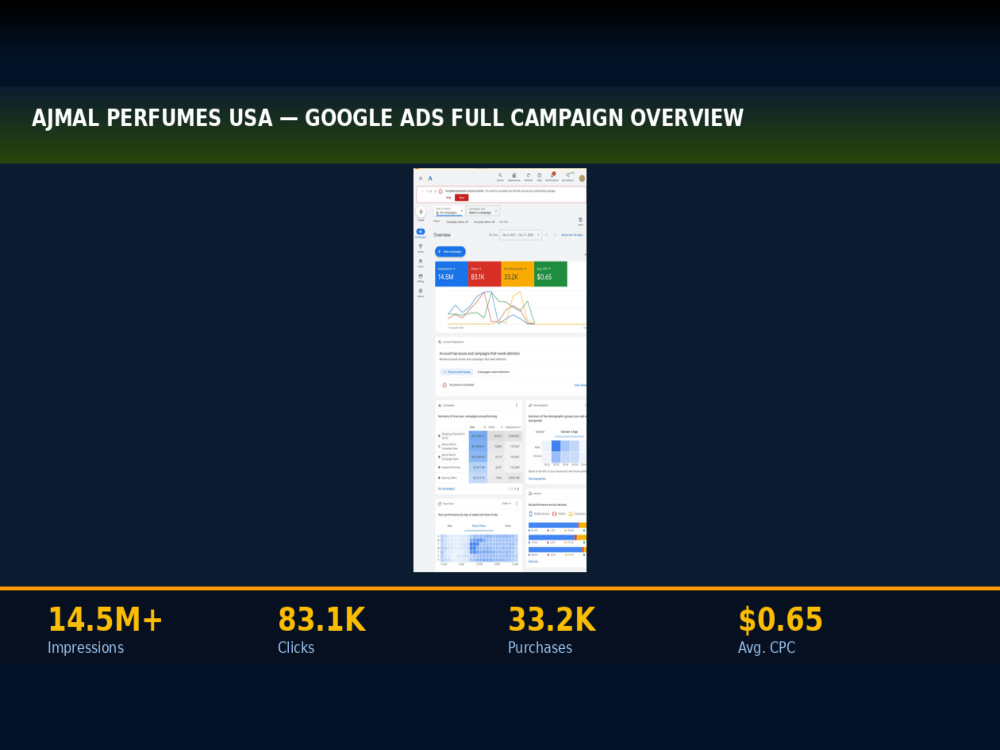Open All campaigns link in Campaigns card
Screen dimensions: 1000x750
tap(446, 489)
